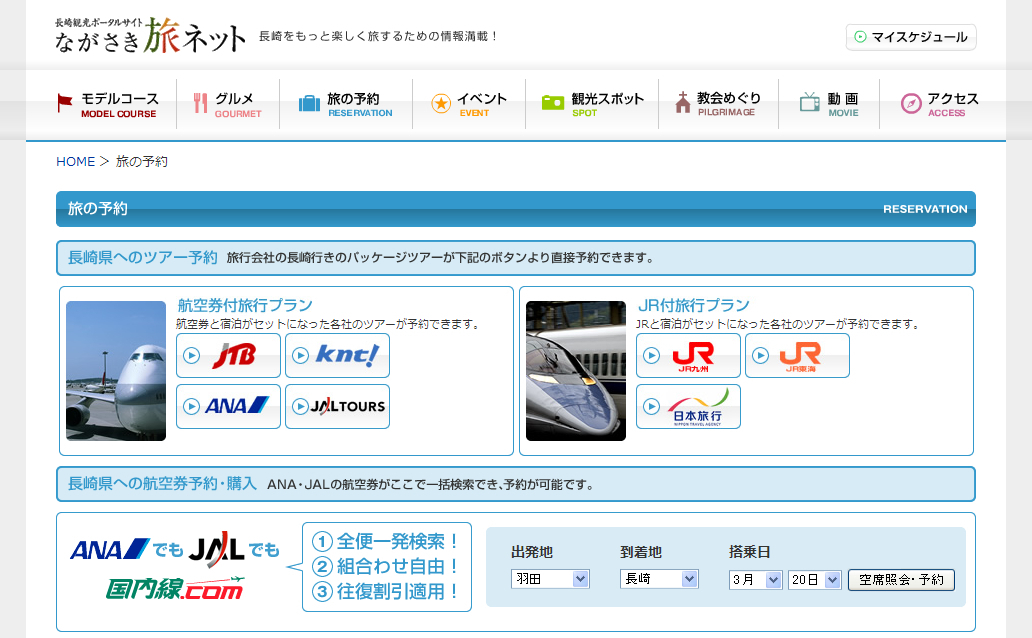Expand the 到着地 arrival dropdown showing 長崎
This screenshot has height=638, width=1032.
click(659, 579)
